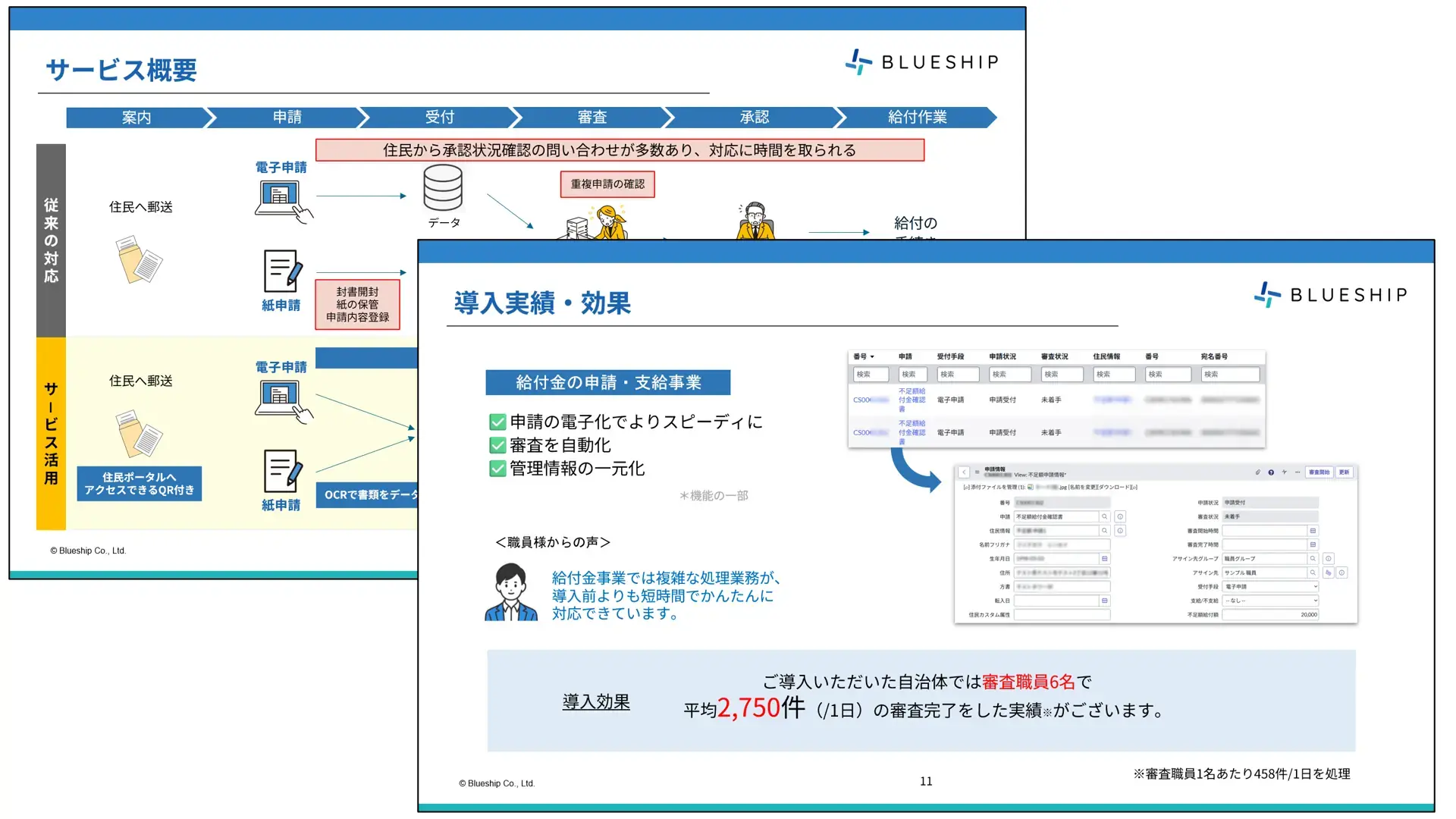The height and width of the screenshot is (819, 1456).
Task: Open the 受付手段 dropdown showing 電子申請
Action: 1270,587
